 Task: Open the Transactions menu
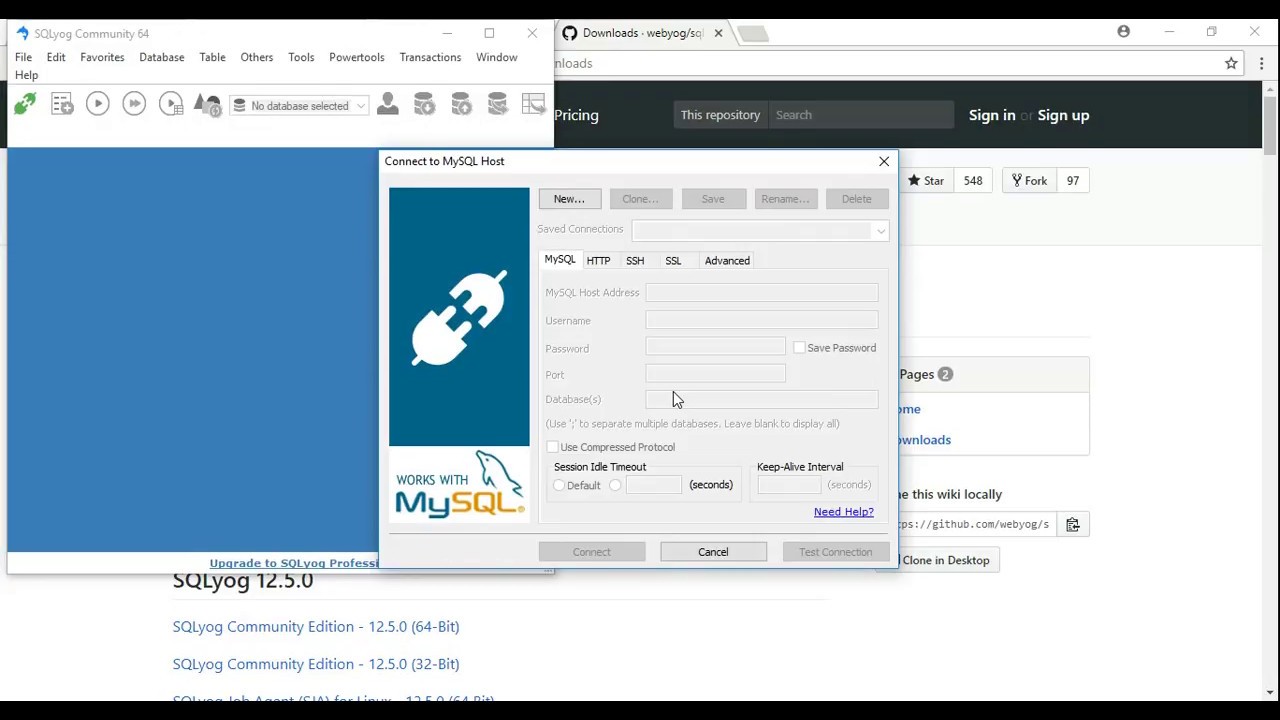tap(430, 57)
